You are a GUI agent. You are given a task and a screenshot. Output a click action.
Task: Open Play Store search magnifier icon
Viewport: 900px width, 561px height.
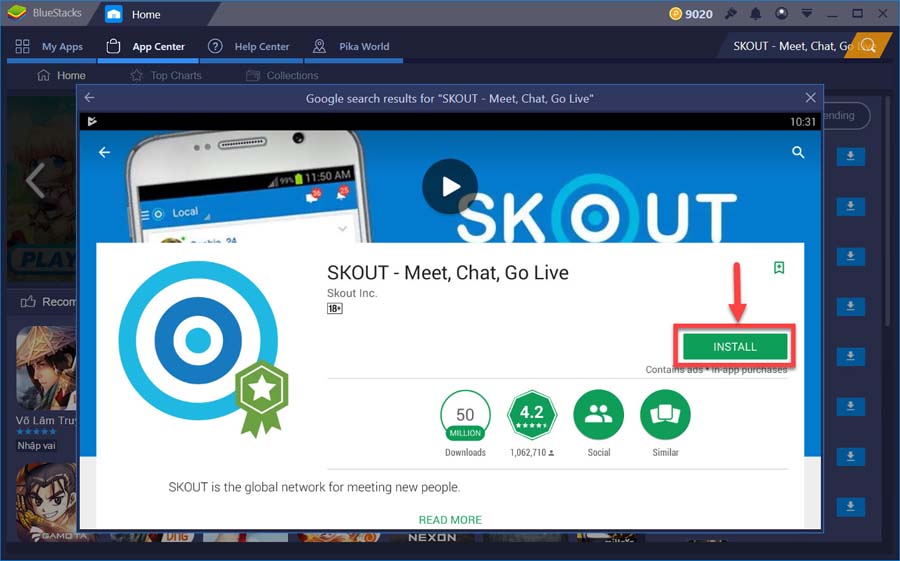(x=798, y=152)
